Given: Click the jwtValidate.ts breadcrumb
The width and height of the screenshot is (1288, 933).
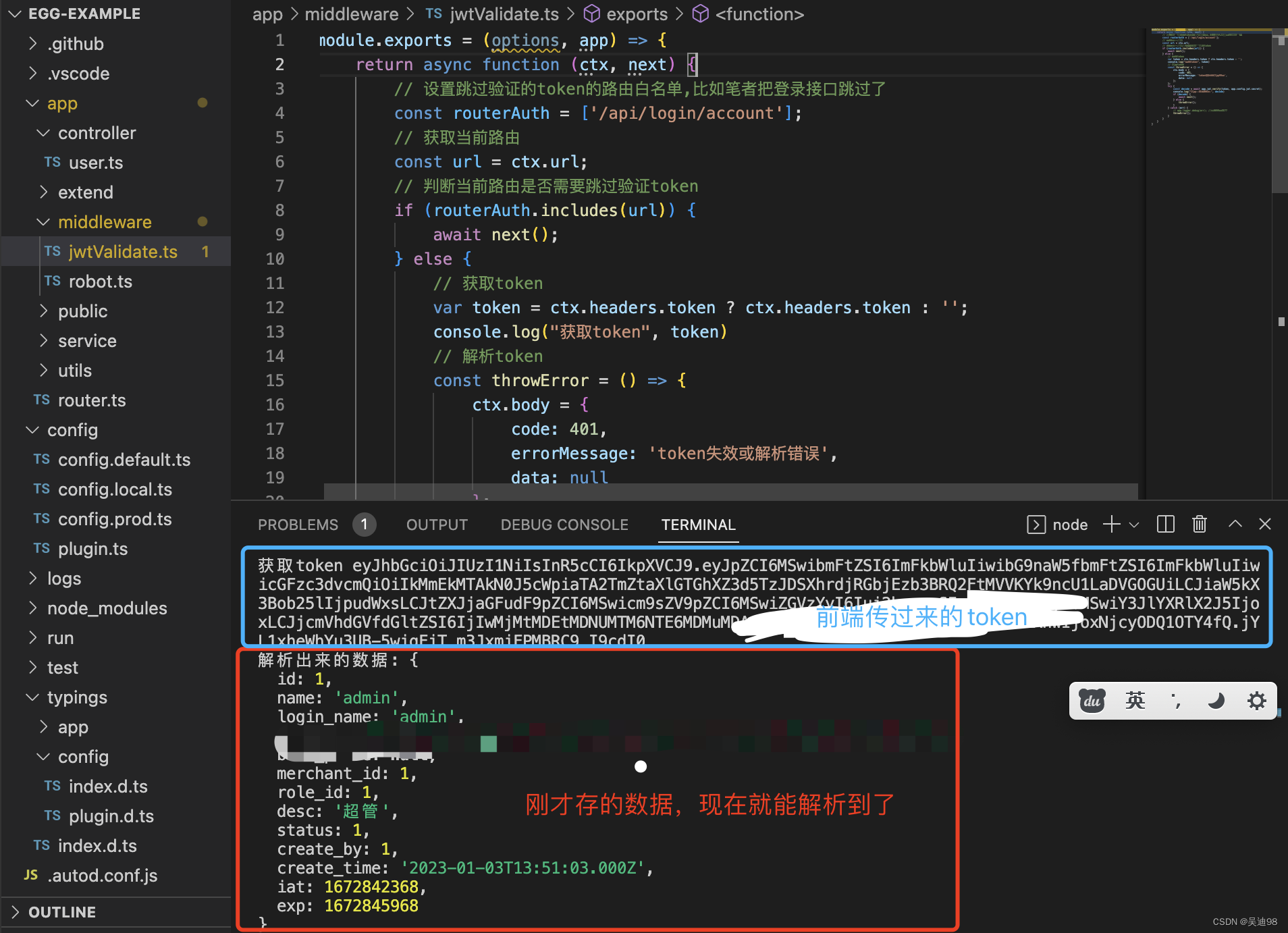Looking at the screenshot, I should [x=504, y=14].
